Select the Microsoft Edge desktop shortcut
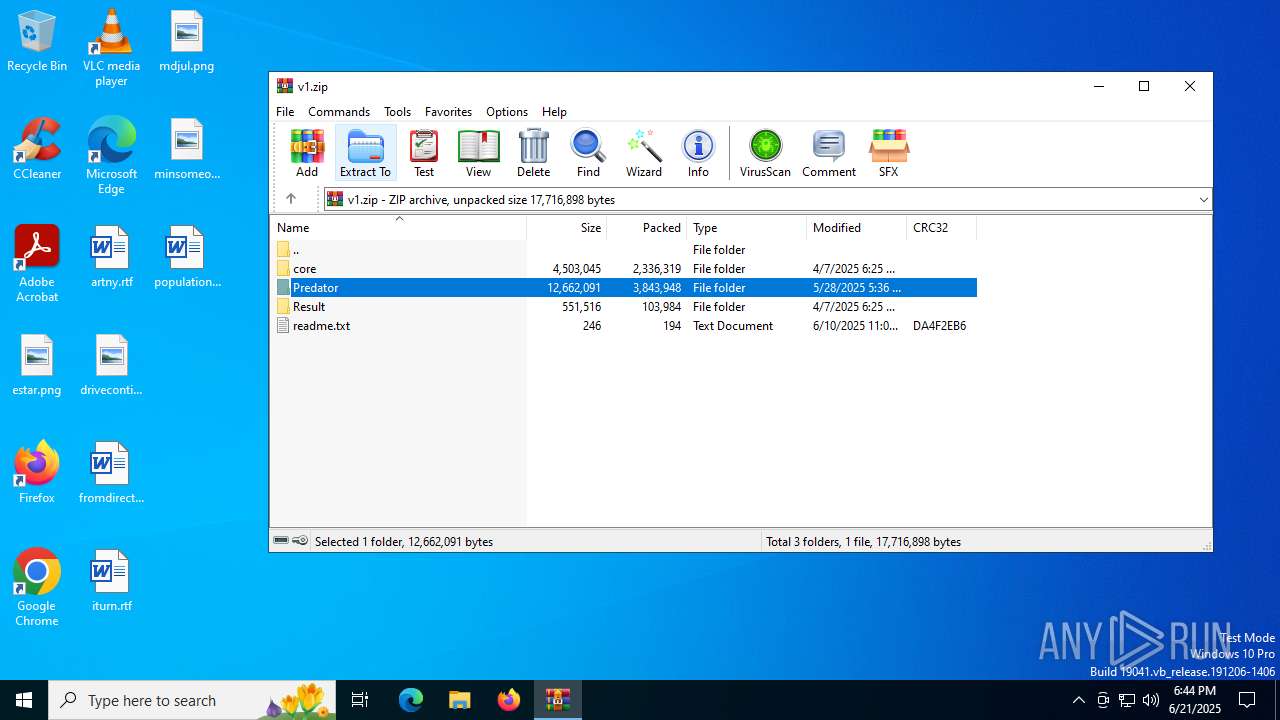 point(111,156)
